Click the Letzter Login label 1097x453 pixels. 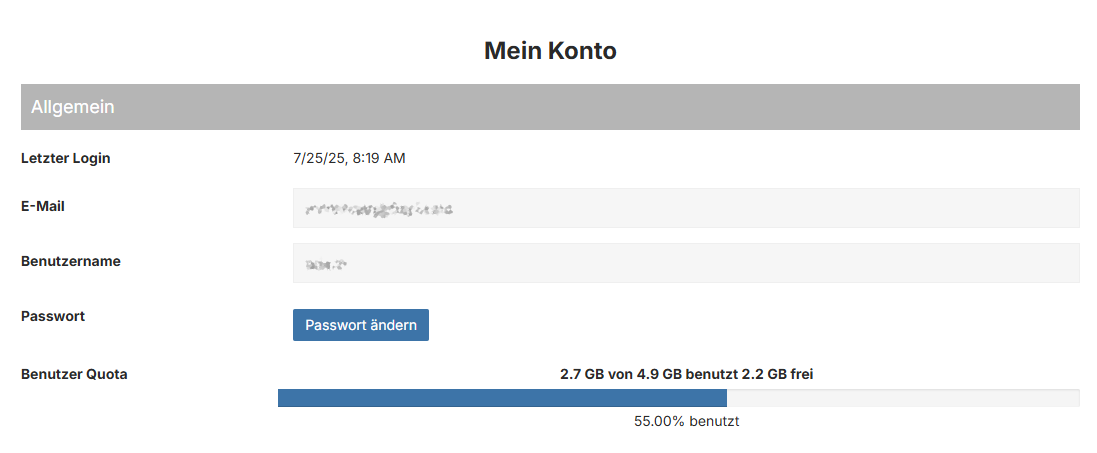66,158
